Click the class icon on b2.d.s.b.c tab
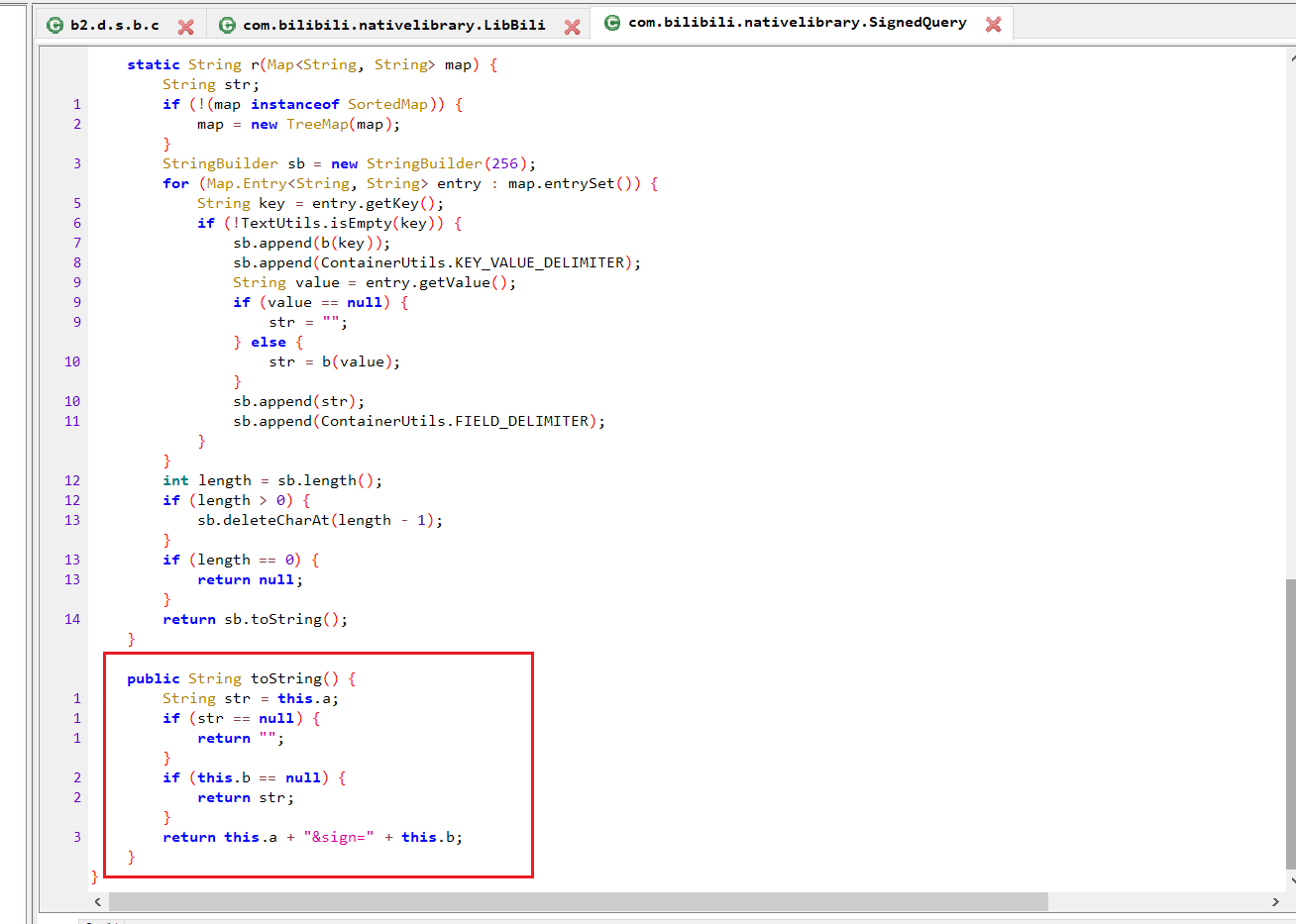The width and height of the screenshot is (1296, 924). (55, 25)
